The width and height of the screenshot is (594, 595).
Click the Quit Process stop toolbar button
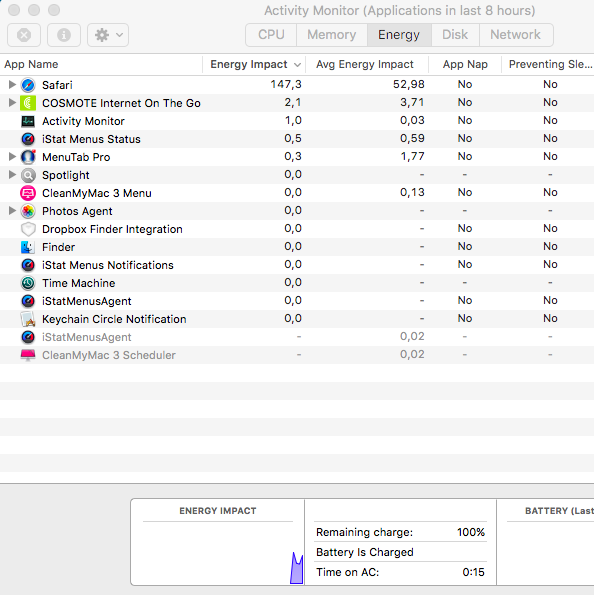[x=24, y=35]
